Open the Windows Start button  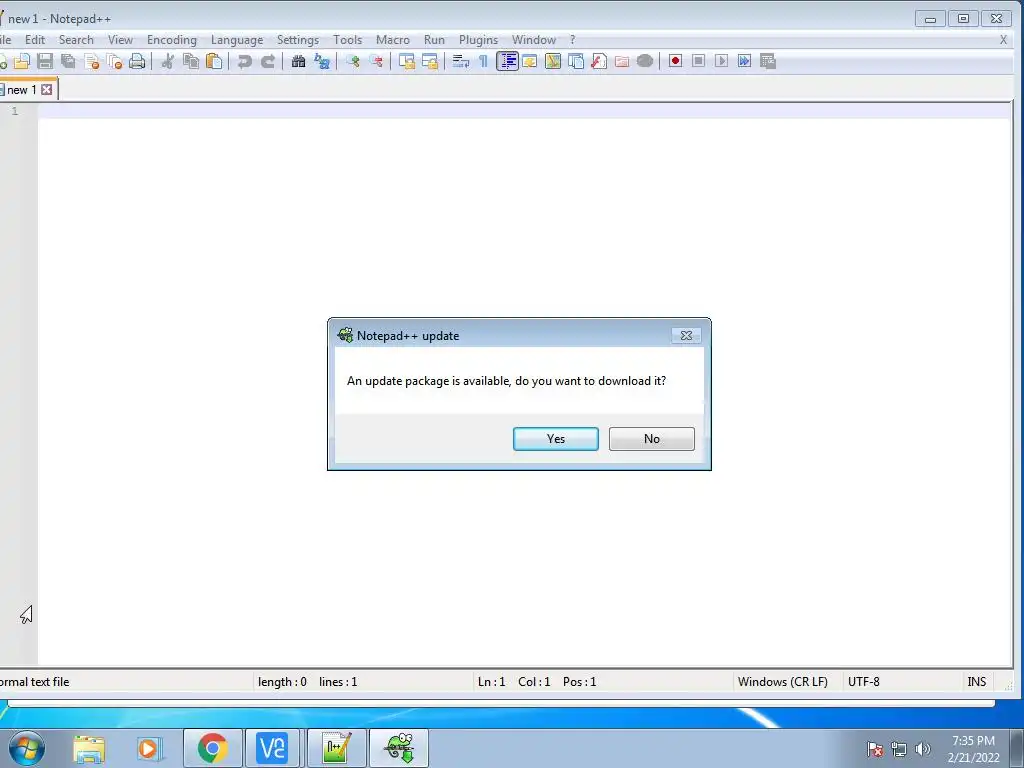26,748
